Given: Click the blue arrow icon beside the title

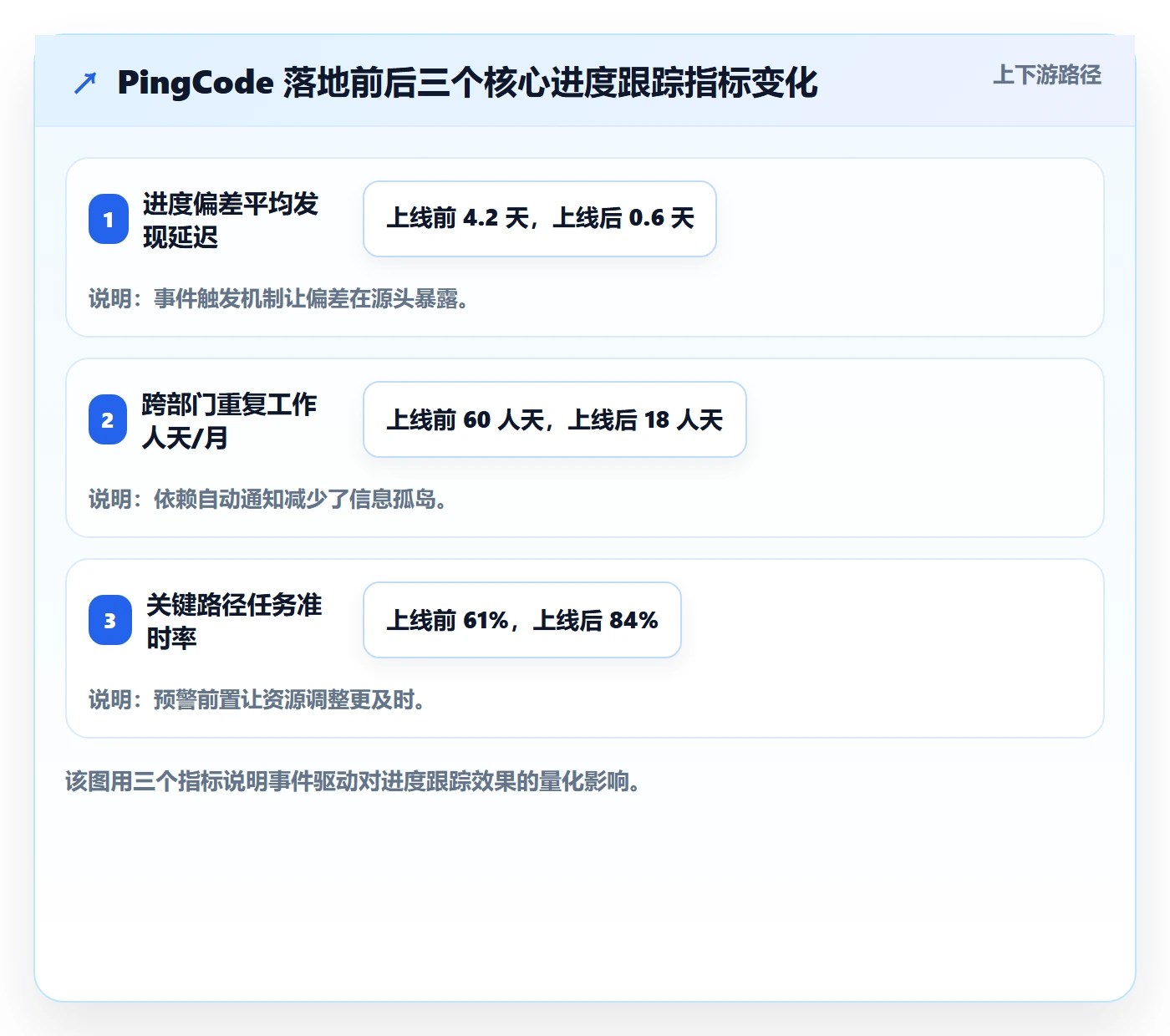Looking at the screenshot, I should tap(85, 83).
